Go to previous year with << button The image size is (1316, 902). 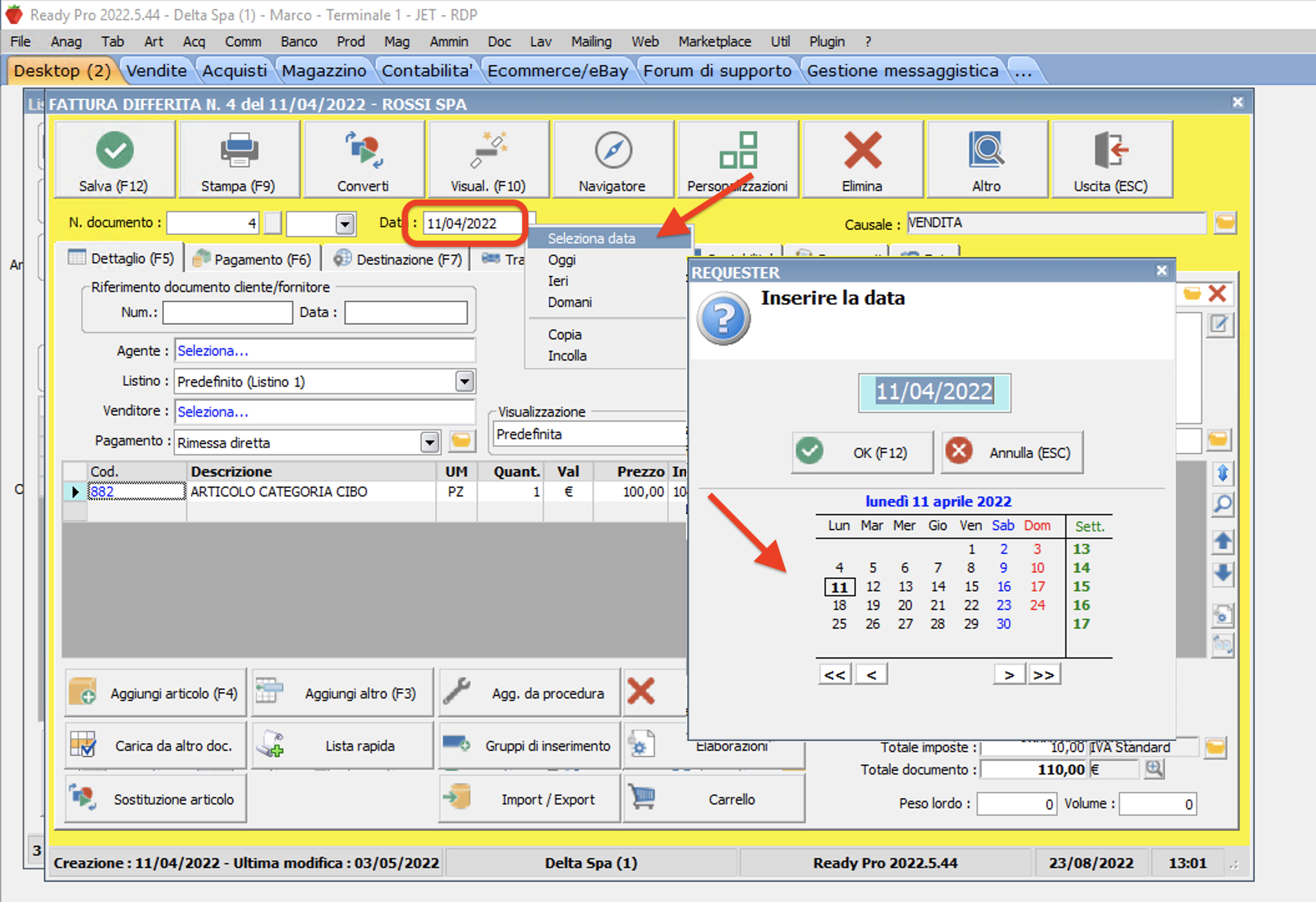point(835,675)
